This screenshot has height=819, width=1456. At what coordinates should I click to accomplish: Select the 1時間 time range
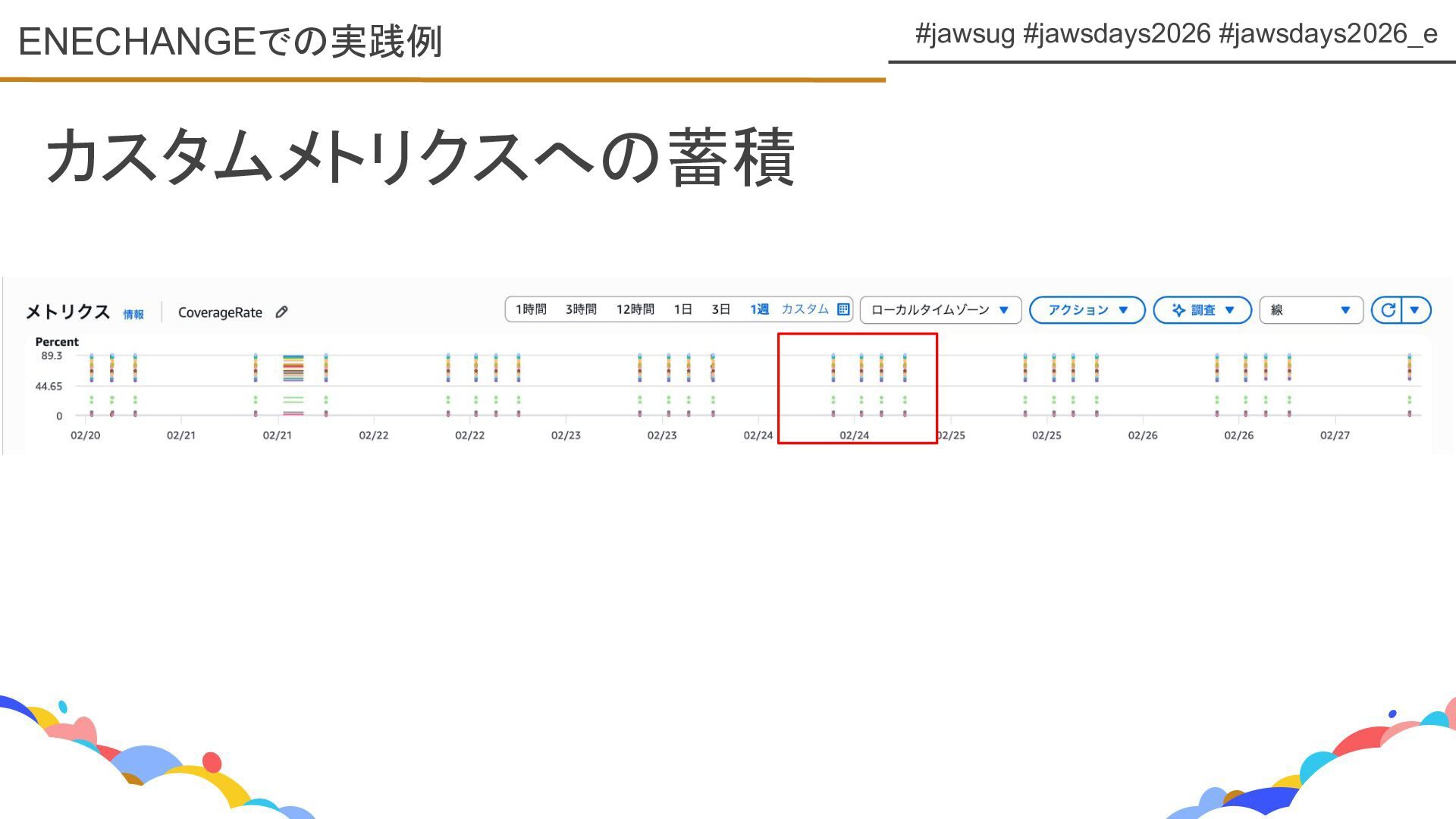point(531,309)
